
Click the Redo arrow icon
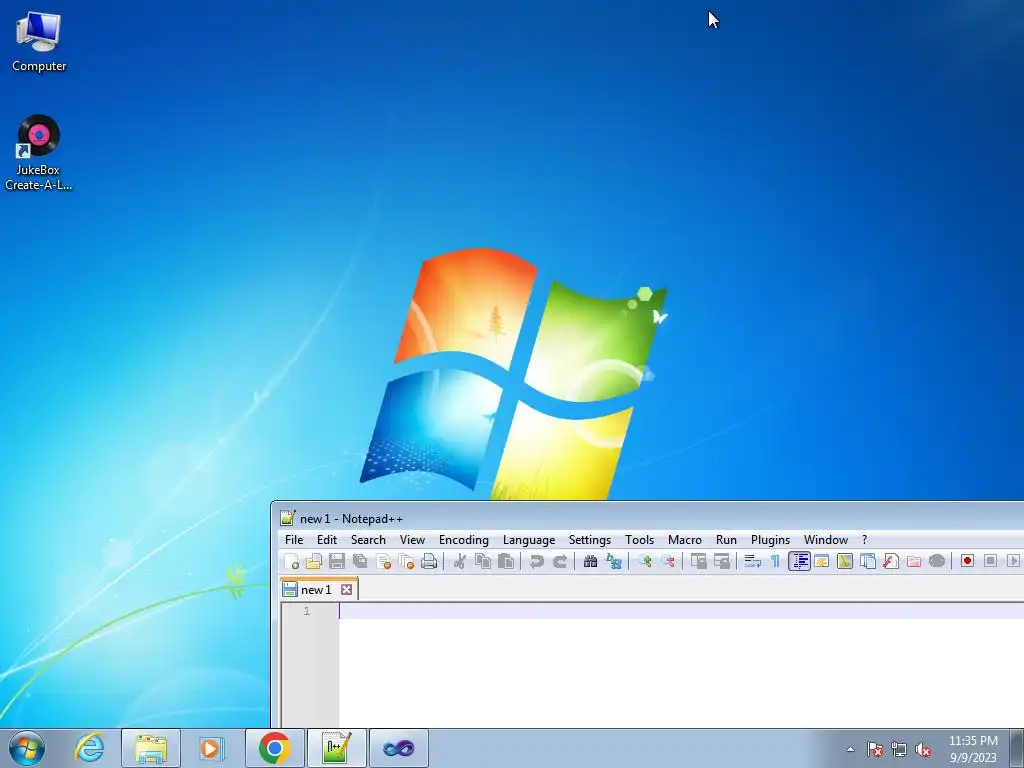[x=560, y=562]
